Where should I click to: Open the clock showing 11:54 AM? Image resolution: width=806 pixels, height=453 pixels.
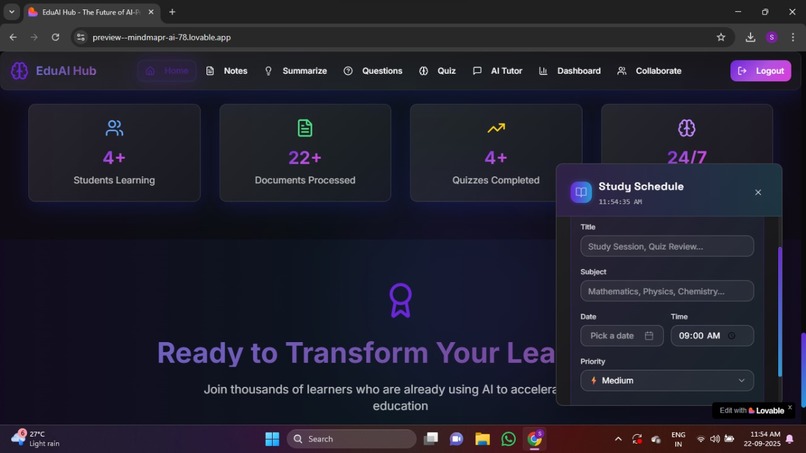(762, 439)
